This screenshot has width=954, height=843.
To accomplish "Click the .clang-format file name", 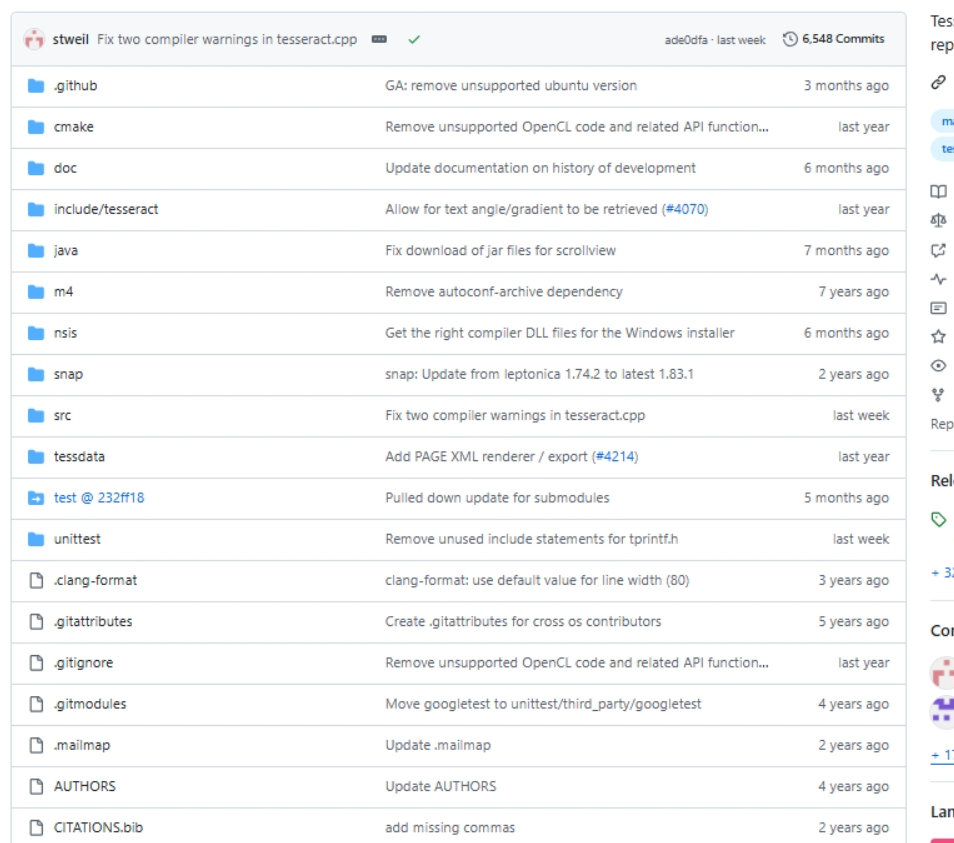I will click(95, 581).
